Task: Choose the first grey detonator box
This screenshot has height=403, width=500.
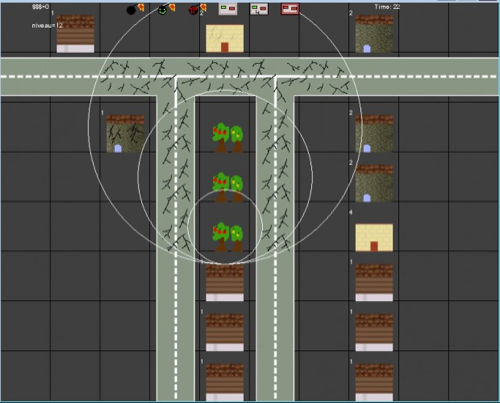Action: tap(228, 9)
